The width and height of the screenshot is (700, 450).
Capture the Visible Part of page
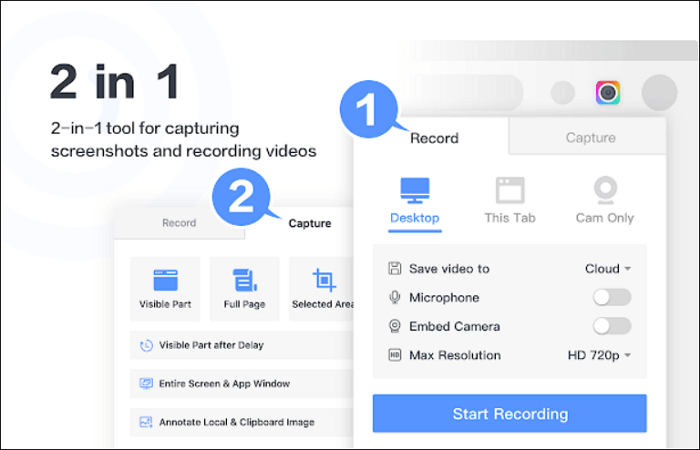coord(165,280)
